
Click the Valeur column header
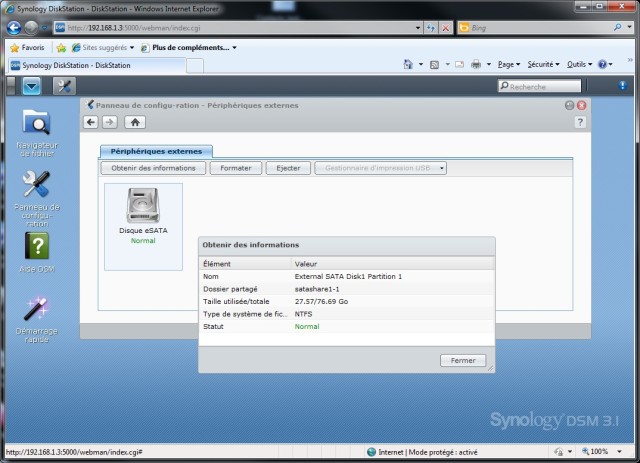tap(393, 264)
